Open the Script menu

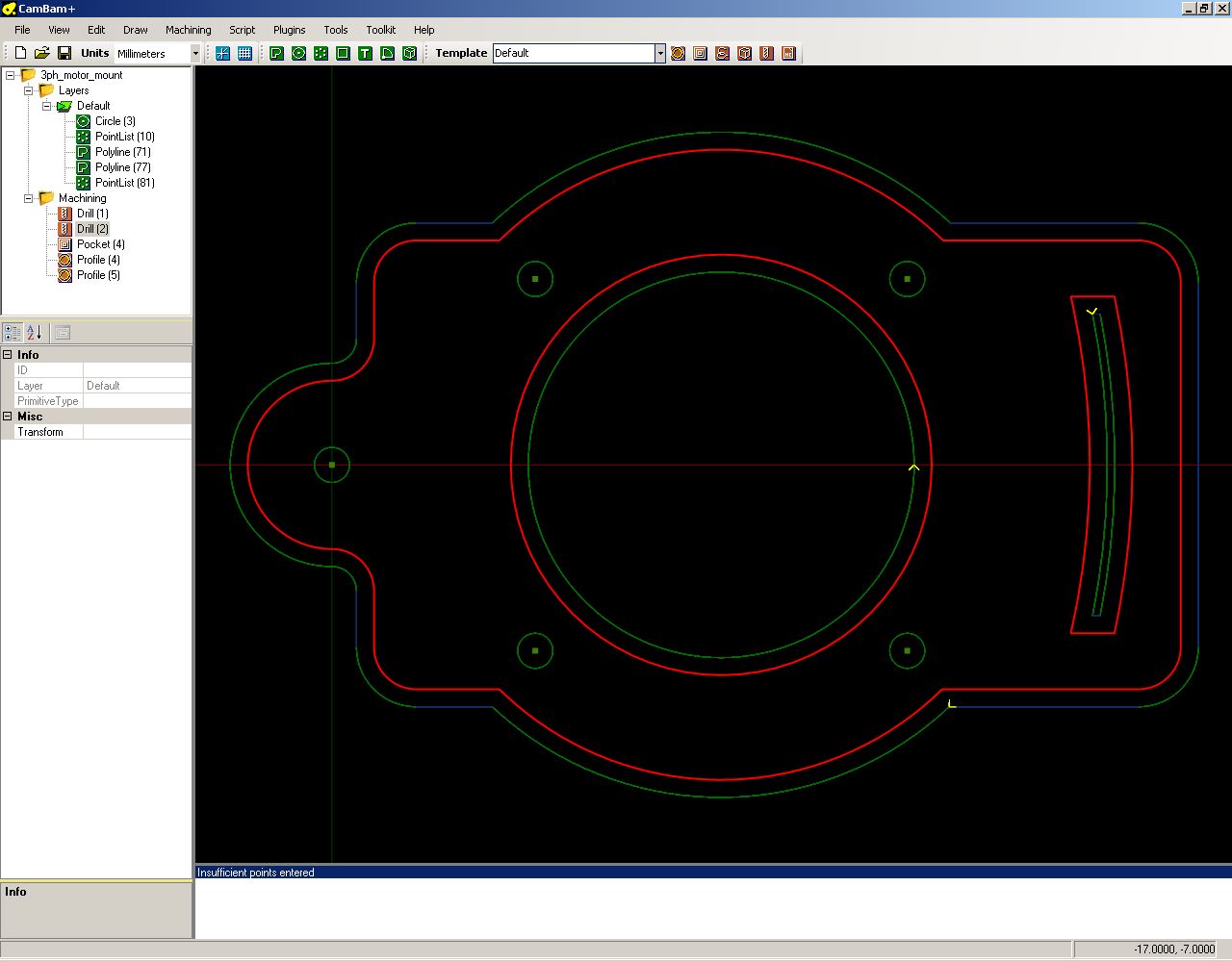coord(242,30)
